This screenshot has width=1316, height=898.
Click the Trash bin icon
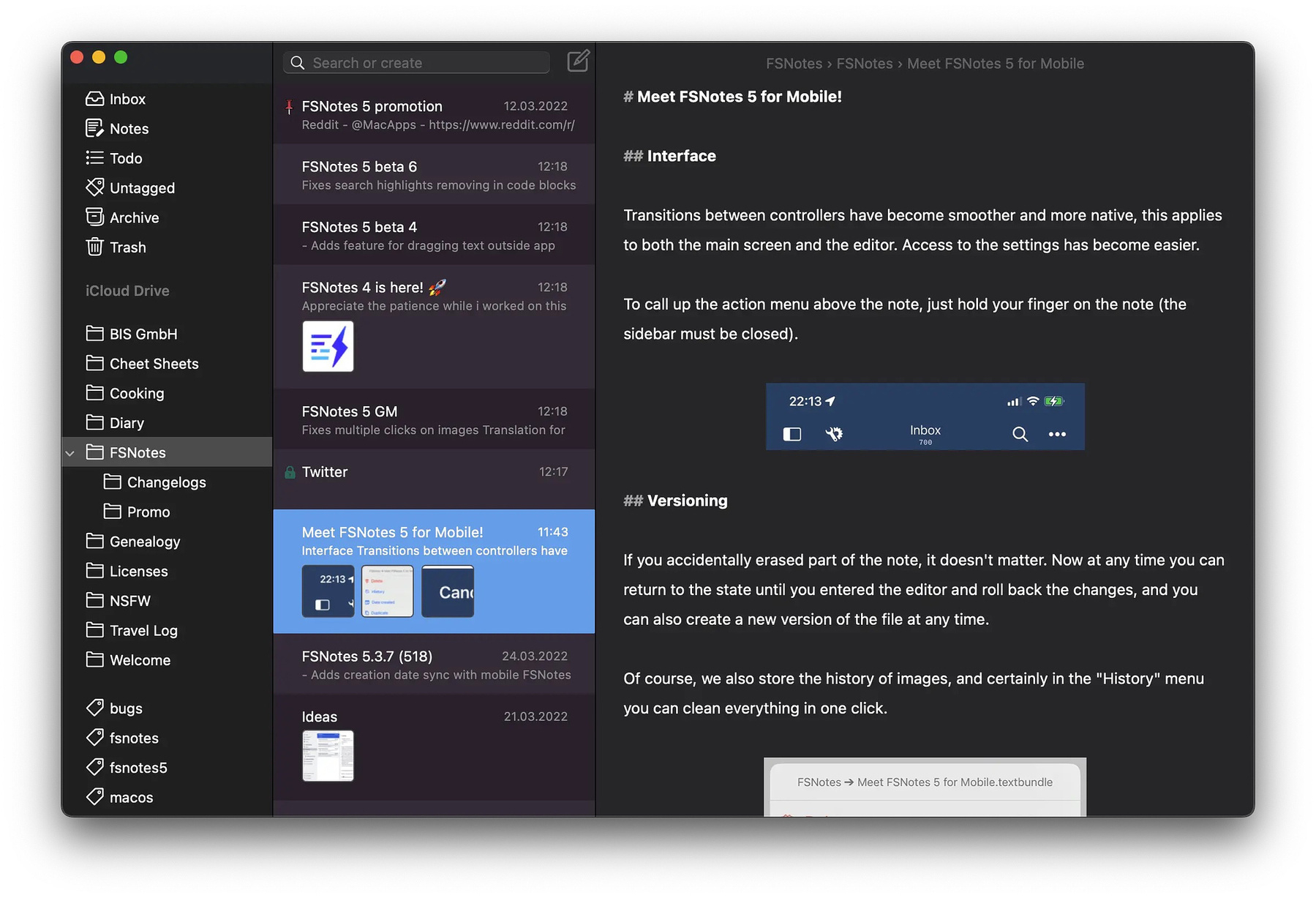(x=94, y=247)
